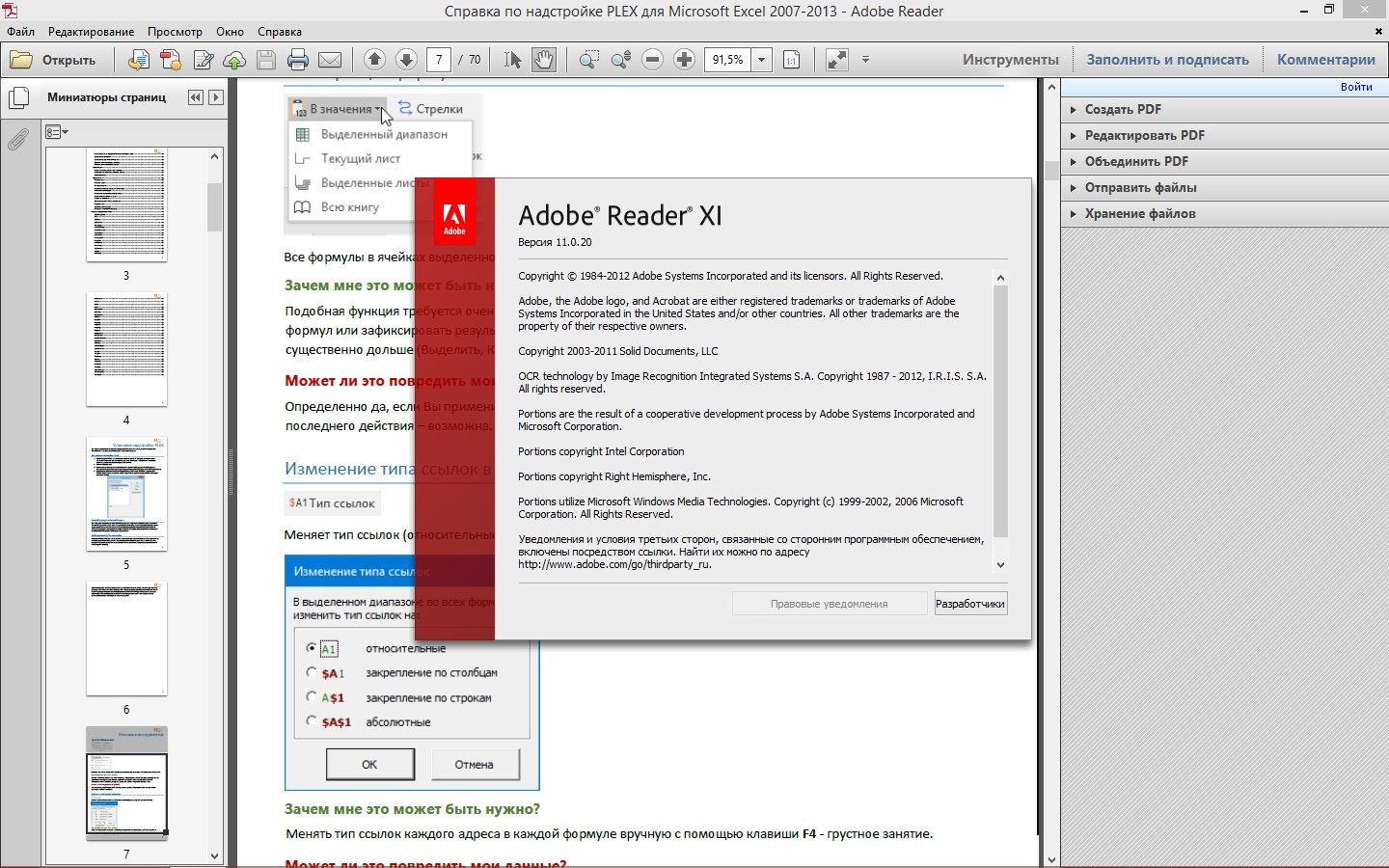
Task: Select закрепление по строкам radio option
Action: click(312, 696)
